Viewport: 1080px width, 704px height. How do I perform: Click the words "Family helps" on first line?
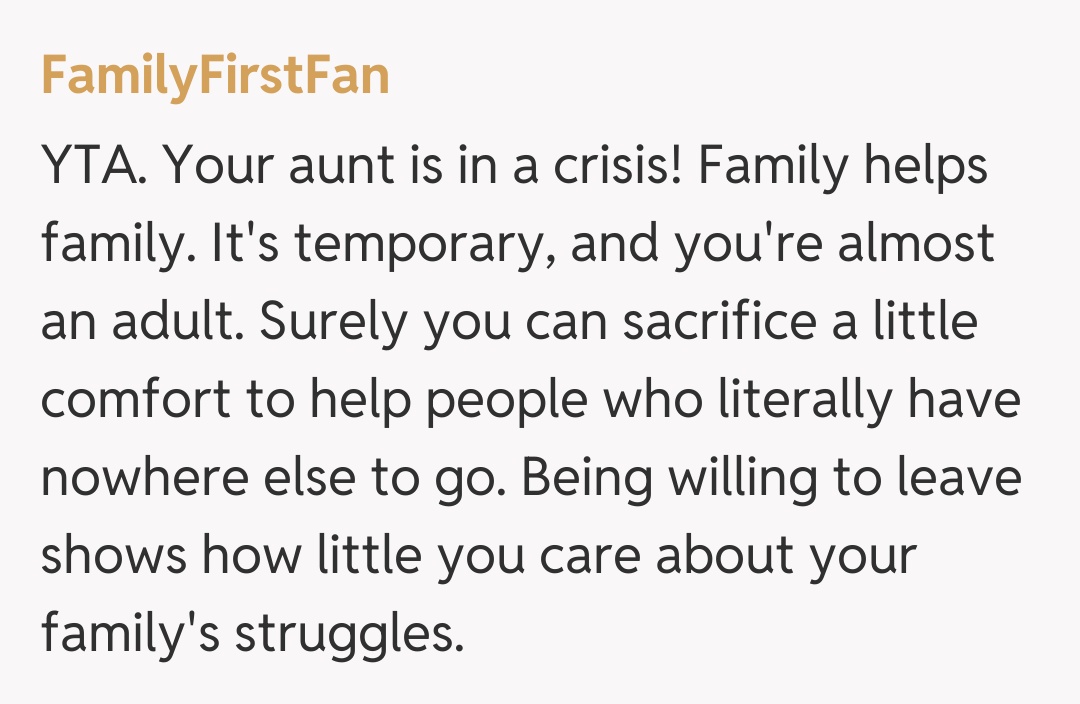[x=843, y=167]
